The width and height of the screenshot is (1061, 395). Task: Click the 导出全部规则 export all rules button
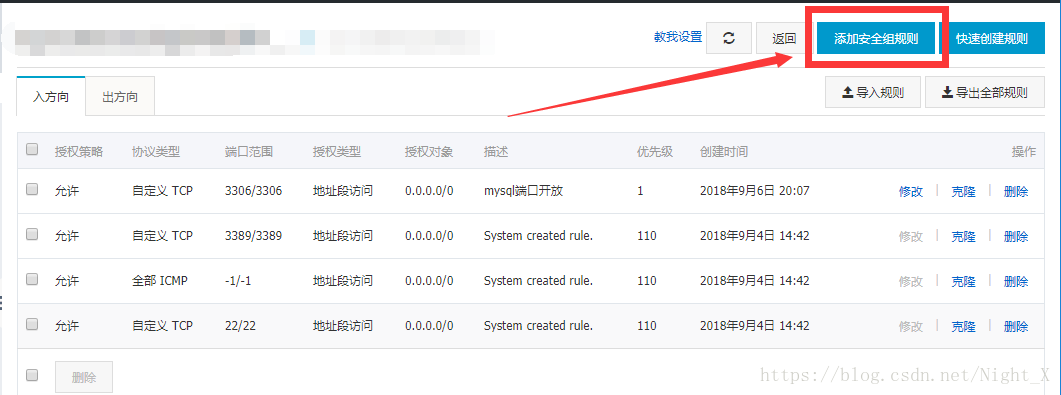(x=985, y=93)
